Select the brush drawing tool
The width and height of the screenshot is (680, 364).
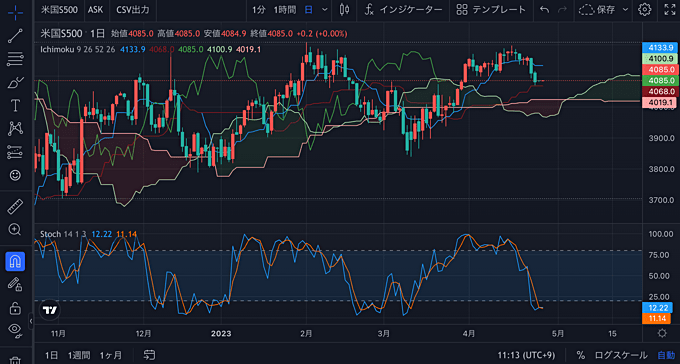(16, 82)
